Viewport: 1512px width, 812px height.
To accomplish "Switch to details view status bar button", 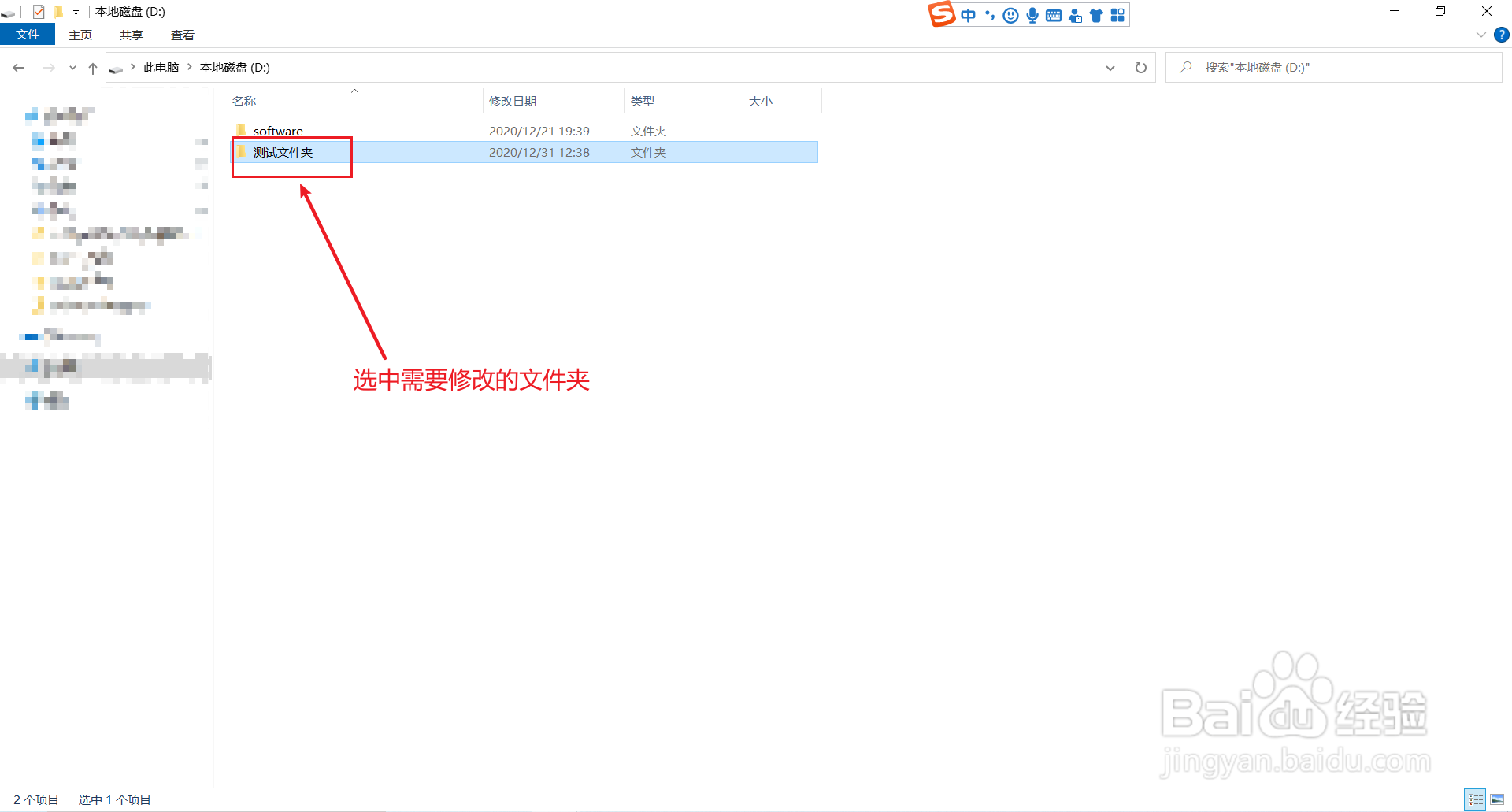I will [x=1475, y=800].
